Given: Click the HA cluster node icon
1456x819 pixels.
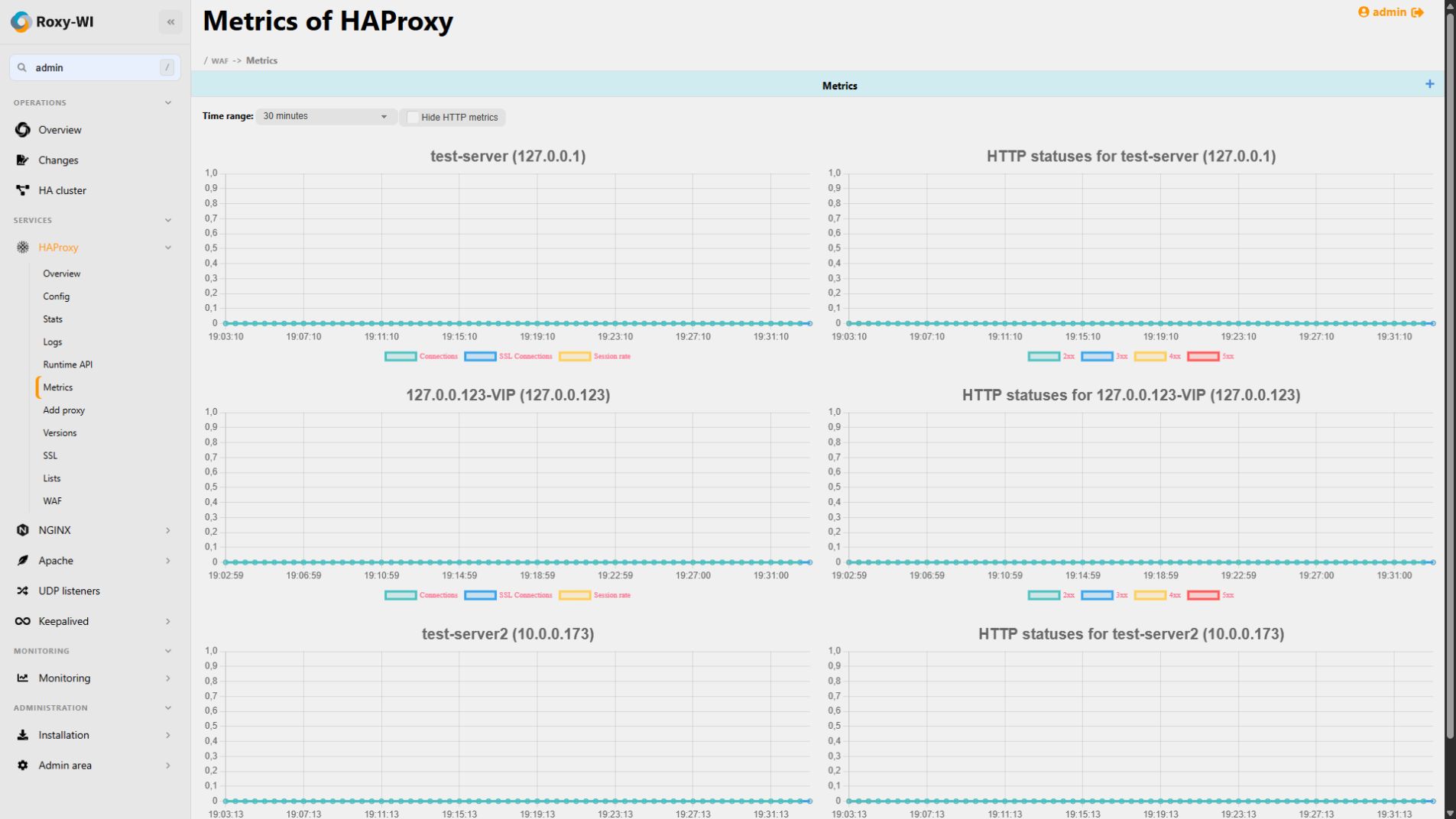Looking at the screenshot, I should pyautogui.click(x=23, y=190).
